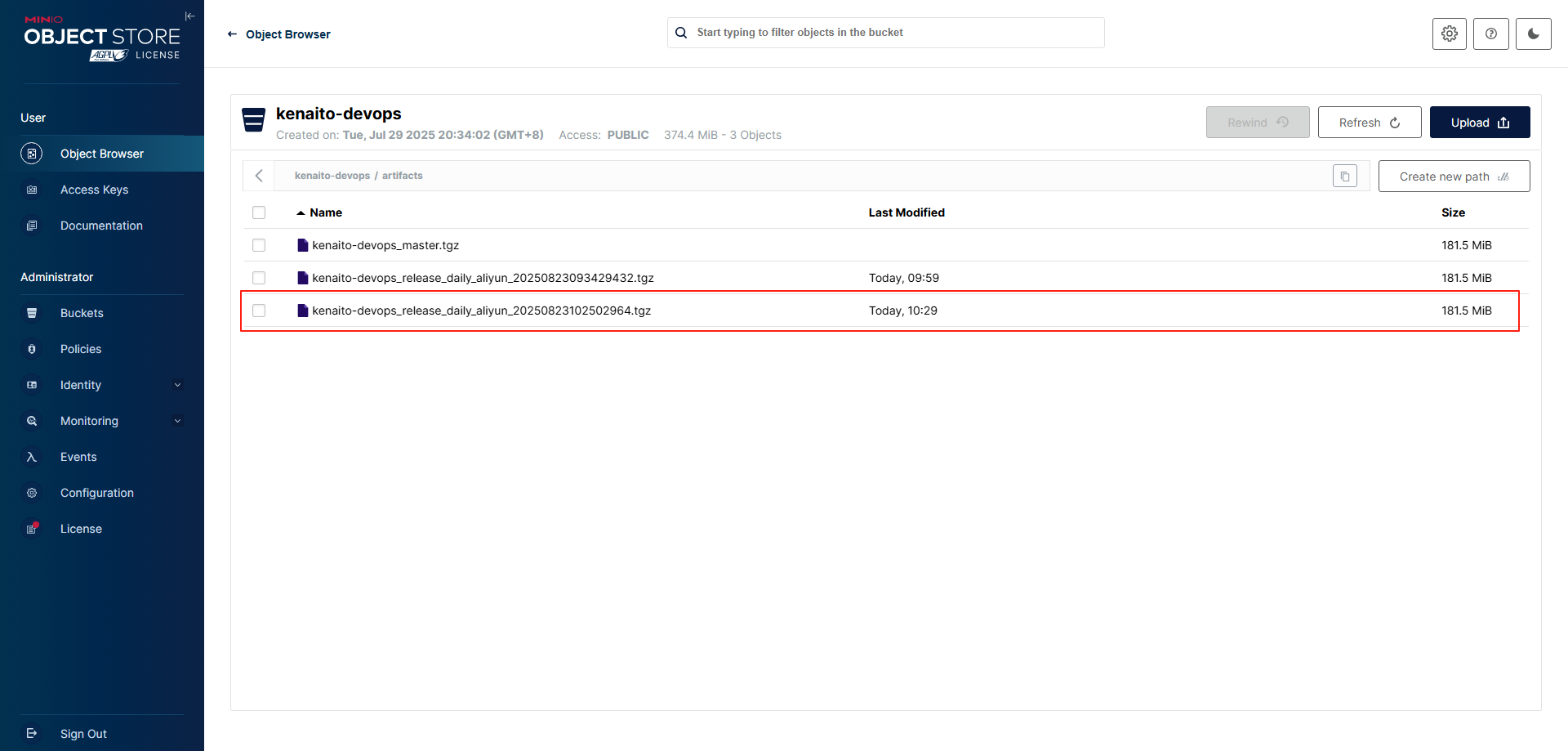
Task: Go to Access Keys in the sidebar
Action: [x=94, y=190]
